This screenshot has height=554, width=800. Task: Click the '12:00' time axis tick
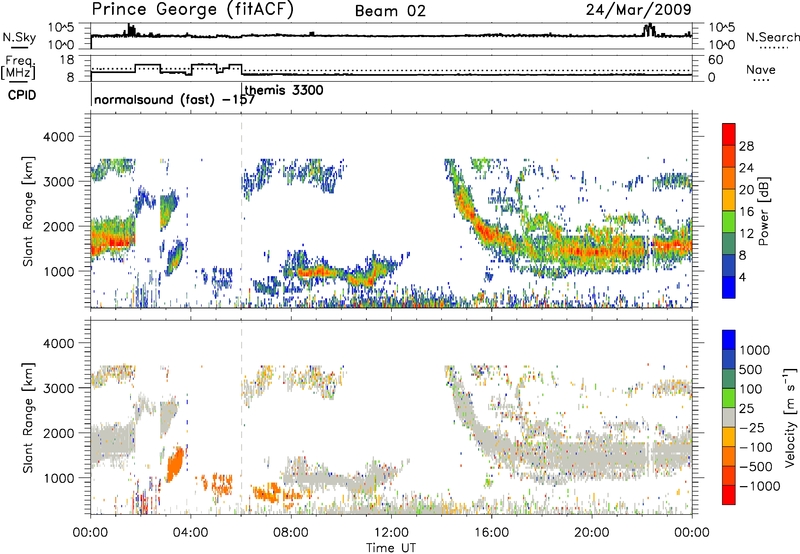[x=391, y=533]
